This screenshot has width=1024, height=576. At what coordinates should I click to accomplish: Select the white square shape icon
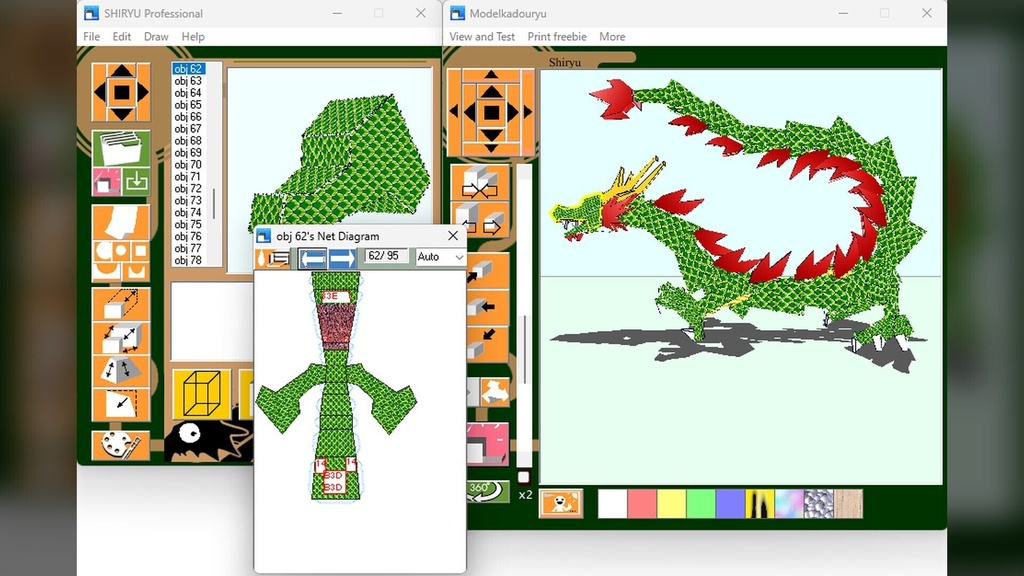pos(140,251)
